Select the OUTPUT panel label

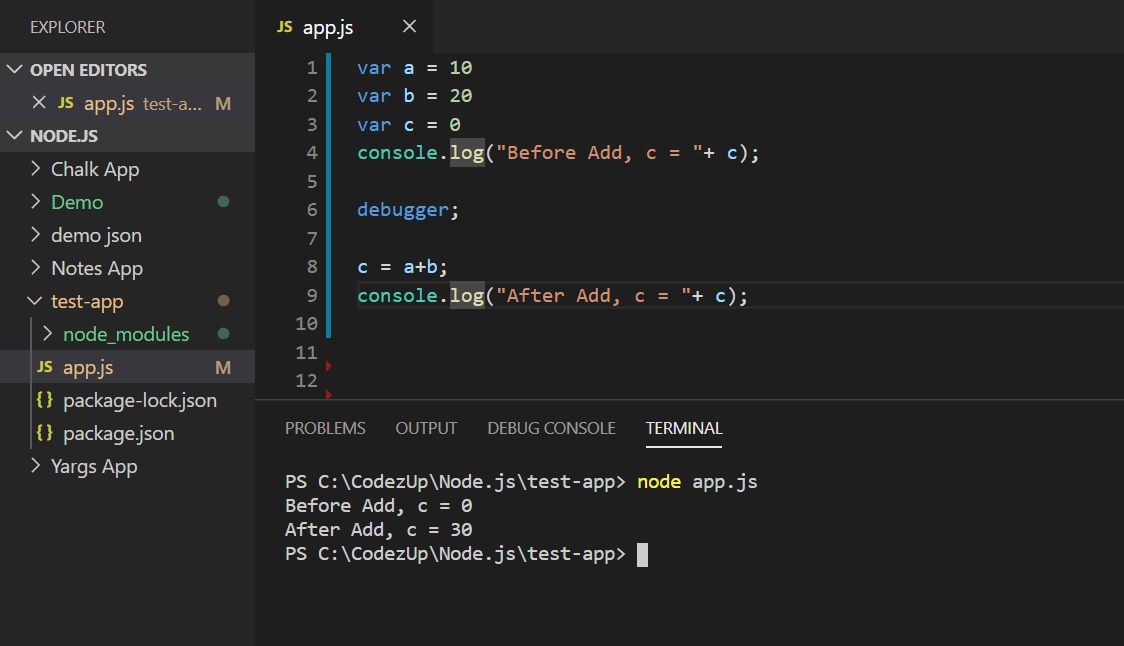[426, 427]
